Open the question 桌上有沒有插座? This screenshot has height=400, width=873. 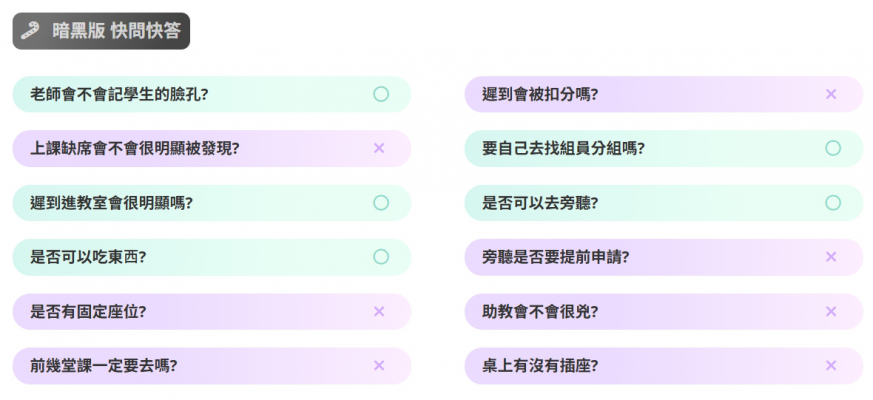point(540,366)
